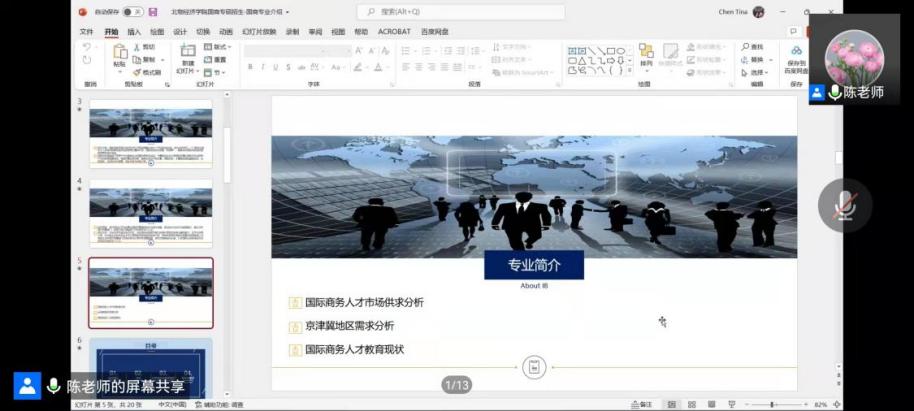Click the muted microphone icon

pyautogui.click(x=845, y=206)
